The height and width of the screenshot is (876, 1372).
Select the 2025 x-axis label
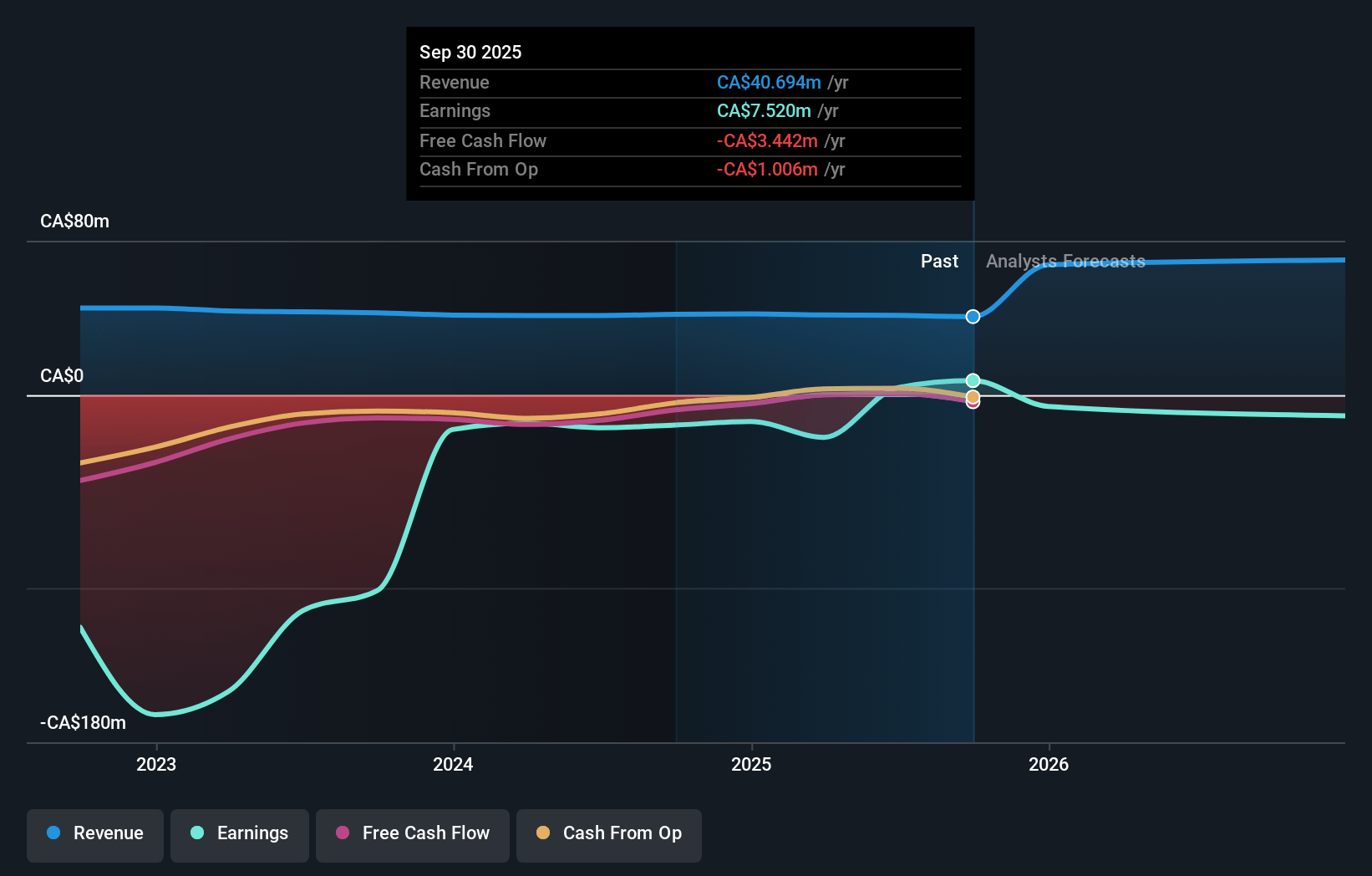[x=751, y=764]
